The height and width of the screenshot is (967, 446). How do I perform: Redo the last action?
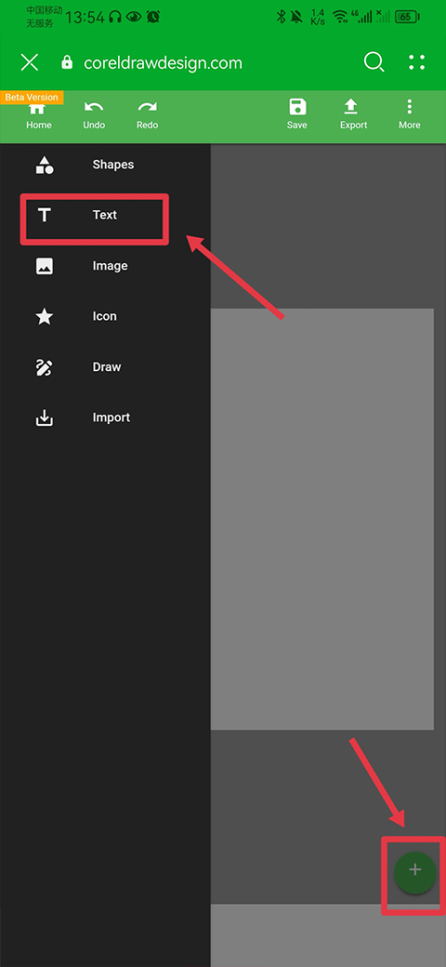coord(147,107)
